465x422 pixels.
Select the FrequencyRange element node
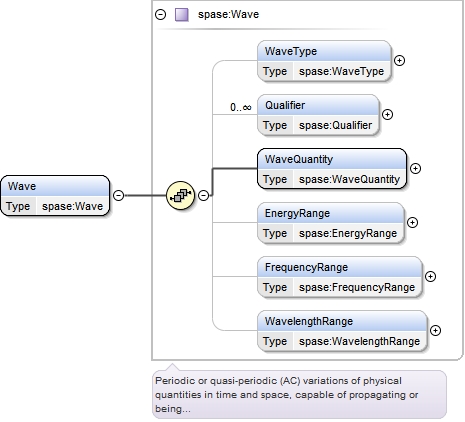point(340,277)
